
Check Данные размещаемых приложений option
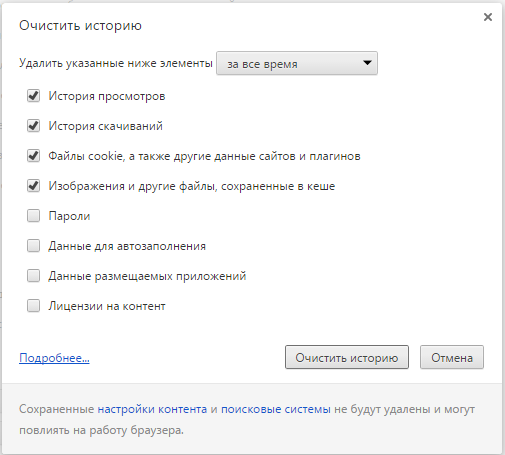(x=33, y=276)
